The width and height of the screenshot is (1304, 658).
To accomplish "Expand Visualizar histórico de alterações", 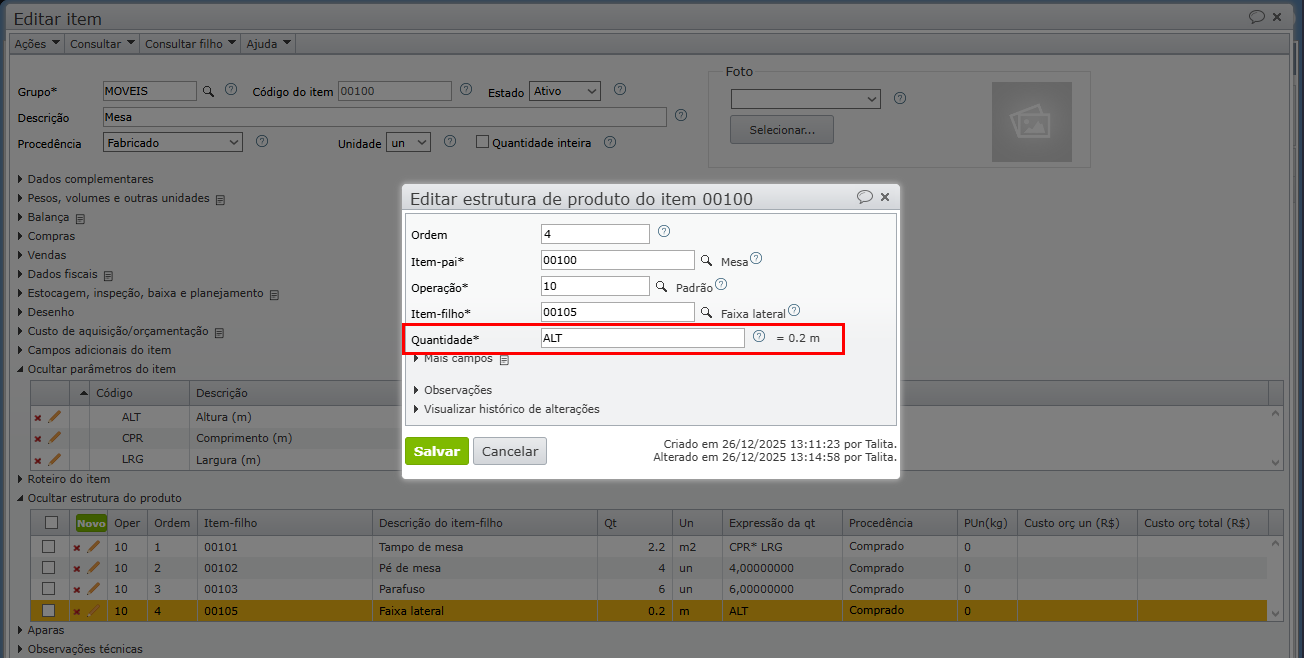I will (x=506, y=409).
